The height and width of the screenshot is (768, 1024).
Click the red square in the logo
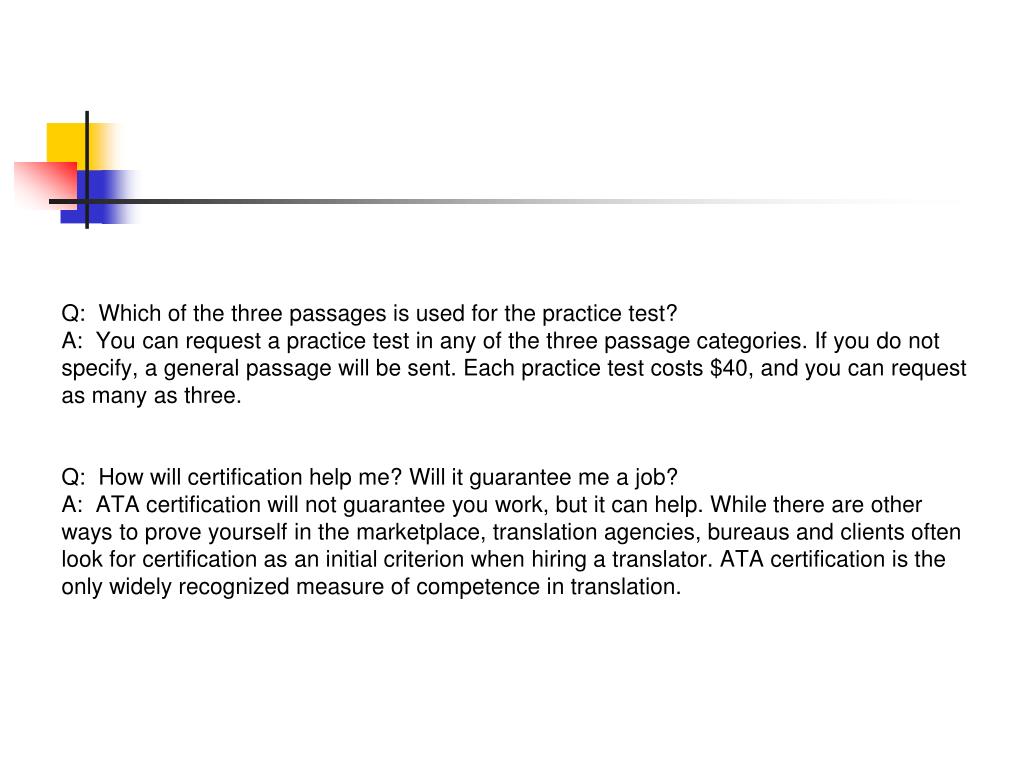click(46, 185)
